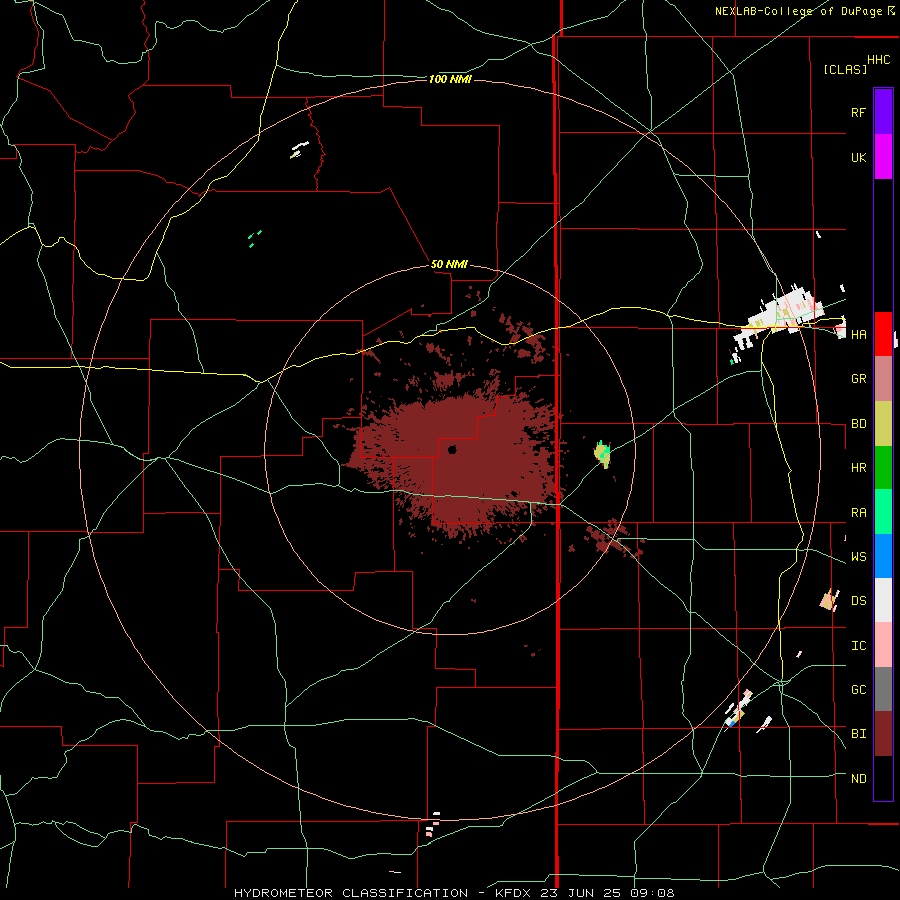Click the "IC" legend label
Screen dimensions: 900x900
click(x=858, y=646)
